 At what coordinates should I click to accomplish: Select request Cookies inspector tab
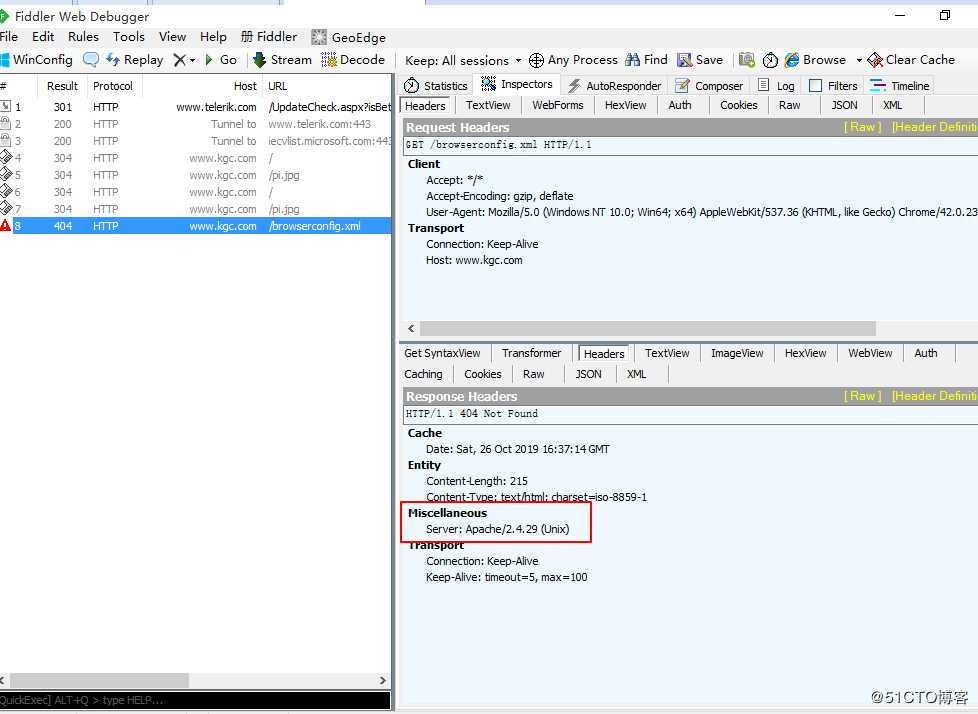tap(738, 105)
